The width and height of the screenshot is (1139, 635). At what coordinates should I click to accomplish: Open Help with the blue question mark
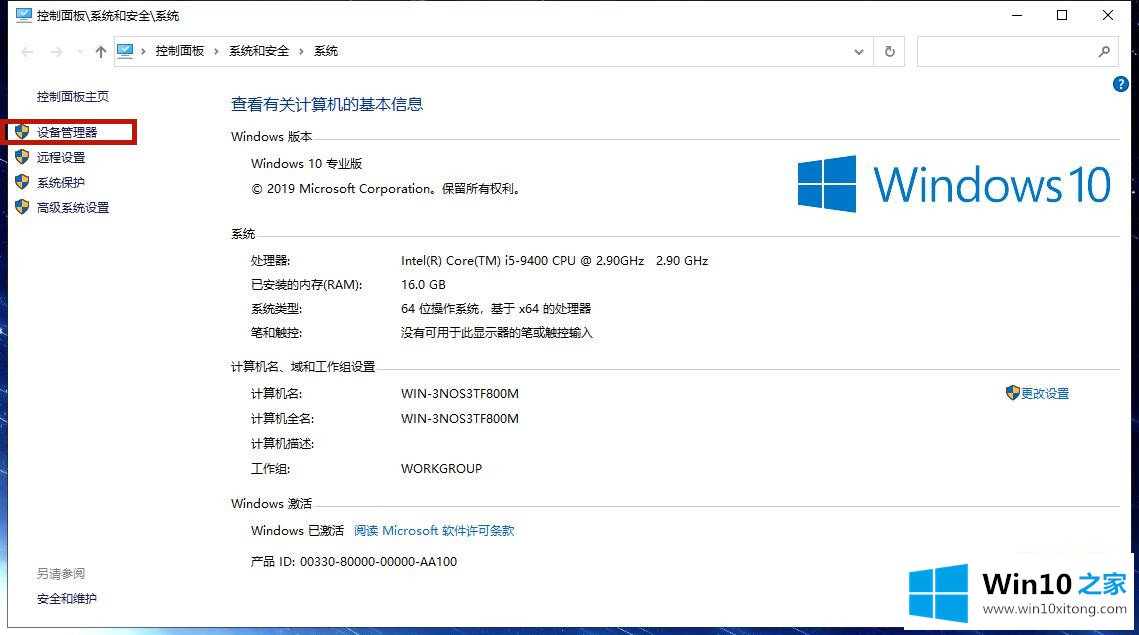pos(1120,84)
